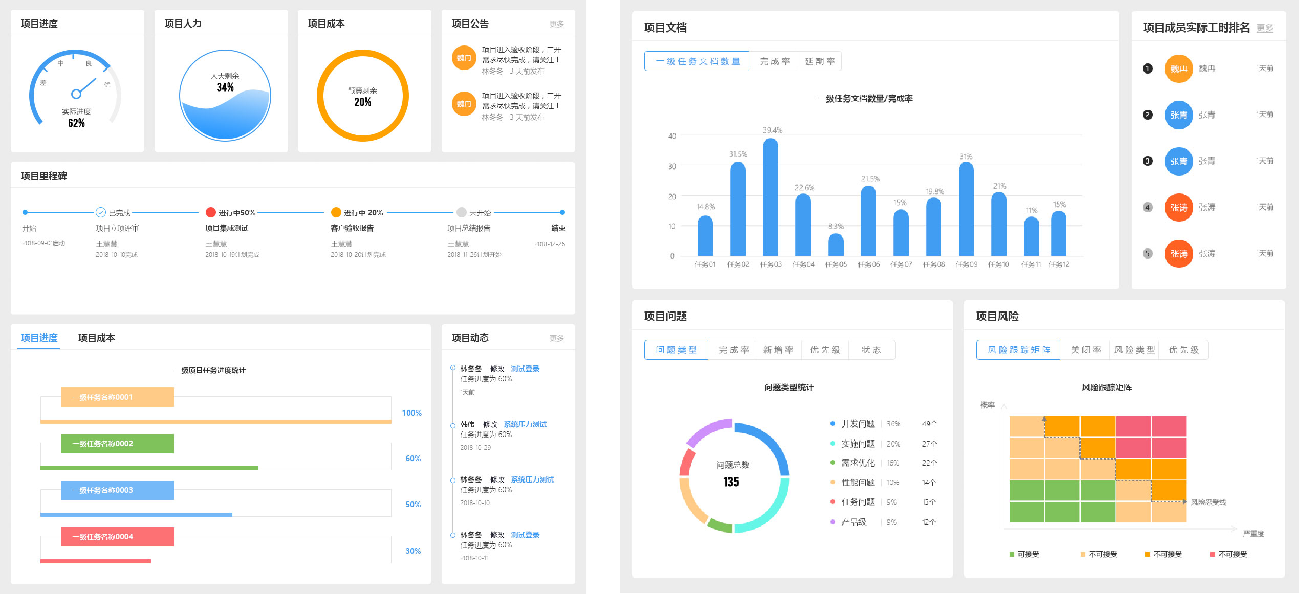Open 风险类型 tab in 项目风险 panel
Viewport: 1301px width, 595px height.
(x=1133, y=350)
